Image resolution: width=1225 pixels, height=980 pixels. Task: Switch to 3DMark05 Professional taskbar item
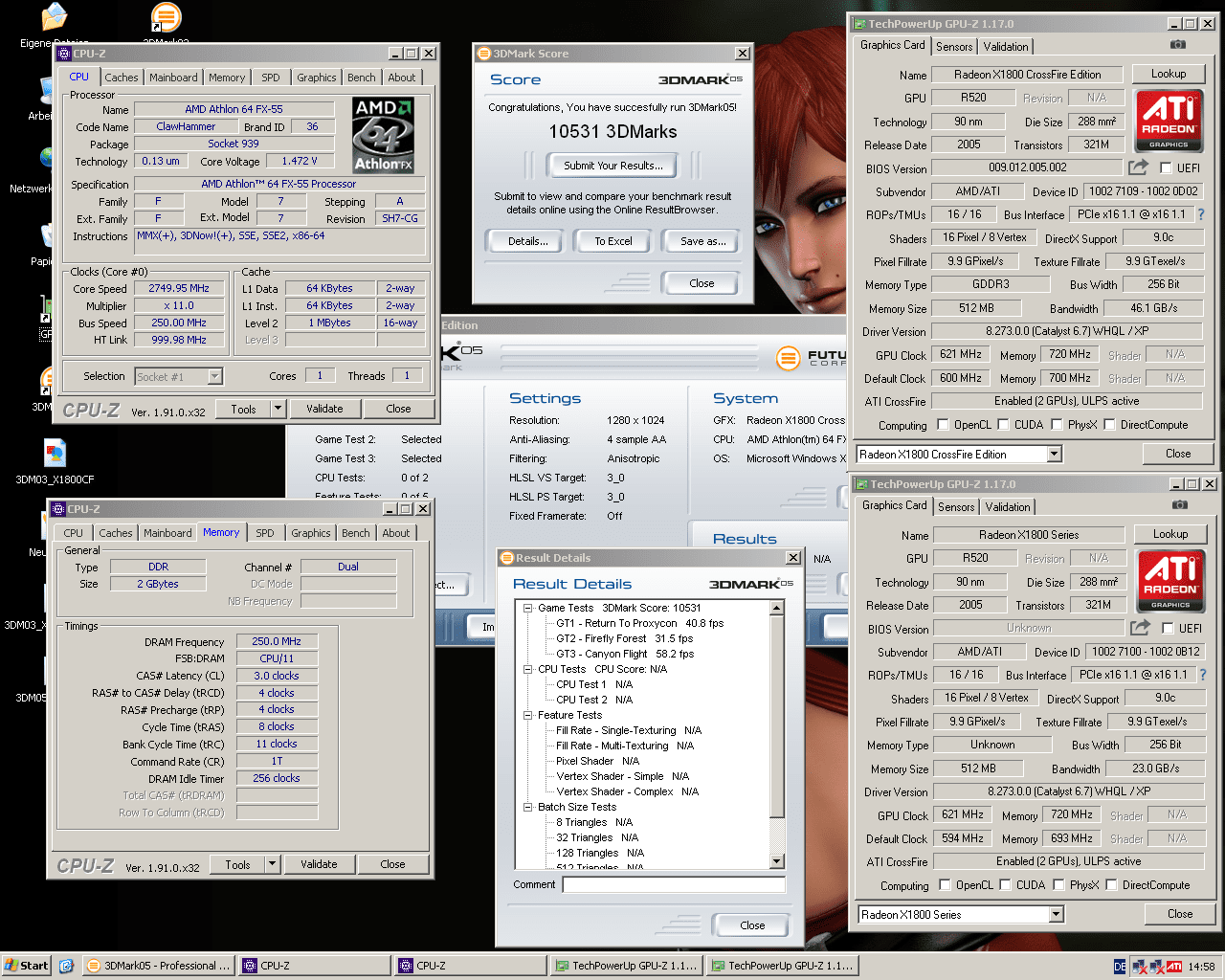pos(158,966)
